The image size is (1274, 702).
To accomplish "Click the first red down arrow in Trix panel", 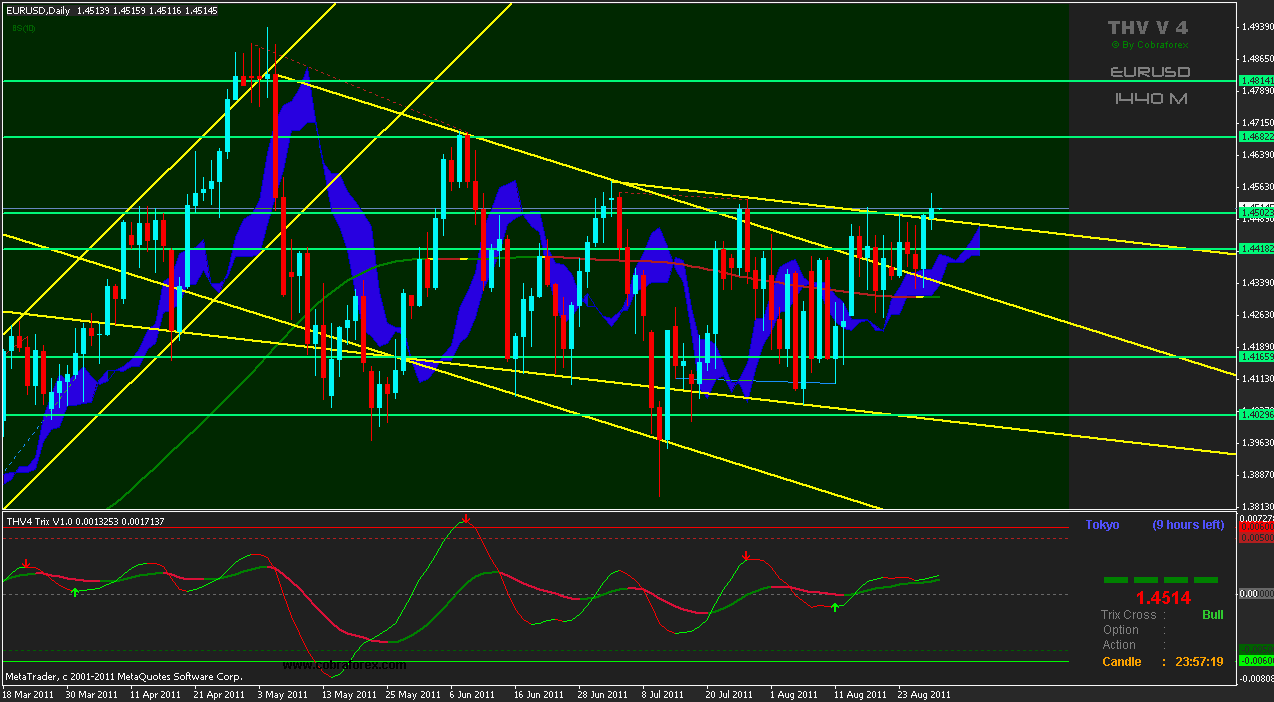I will click(x=27, y=564).
